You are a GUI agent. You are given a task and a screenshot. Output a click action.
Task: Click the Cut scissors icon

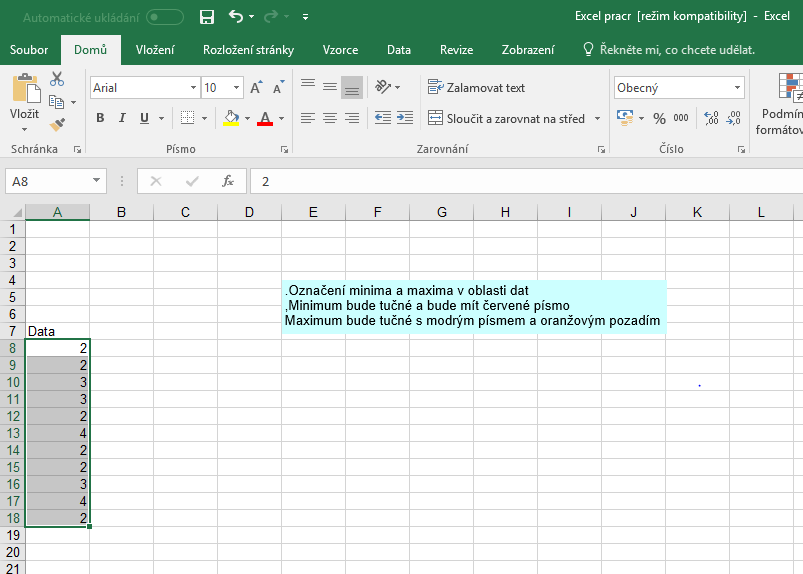pyautogui.click(x=57, y=79)
